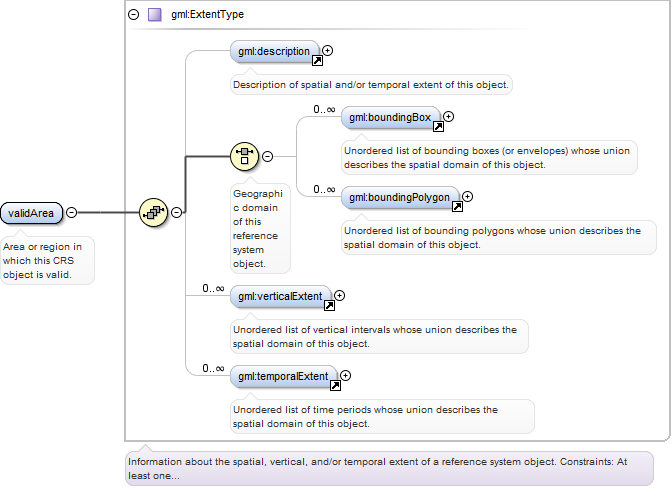
Task: Expand the gml:description element
Action: pos(327,51)
